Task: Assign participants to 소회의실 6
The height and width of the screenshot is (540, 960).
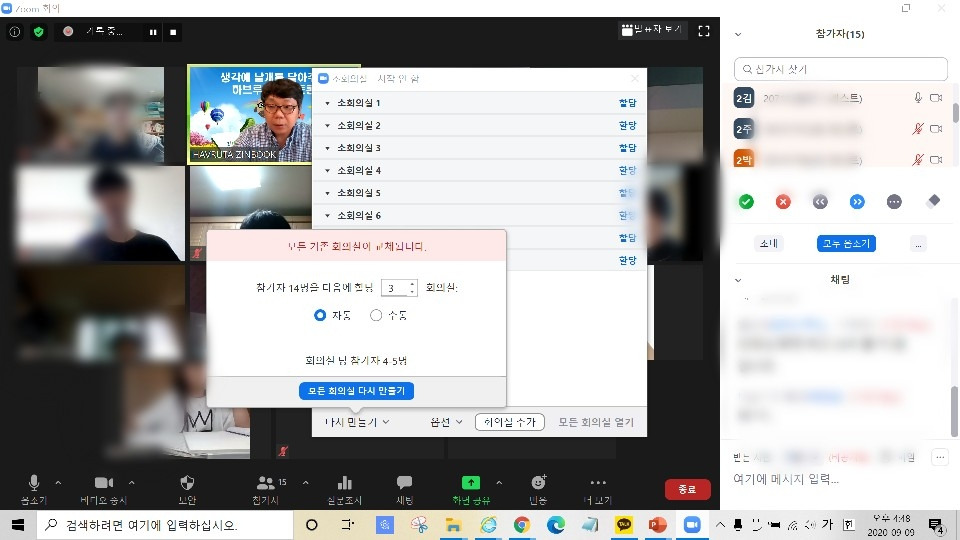Action: [x=627, y=215]
